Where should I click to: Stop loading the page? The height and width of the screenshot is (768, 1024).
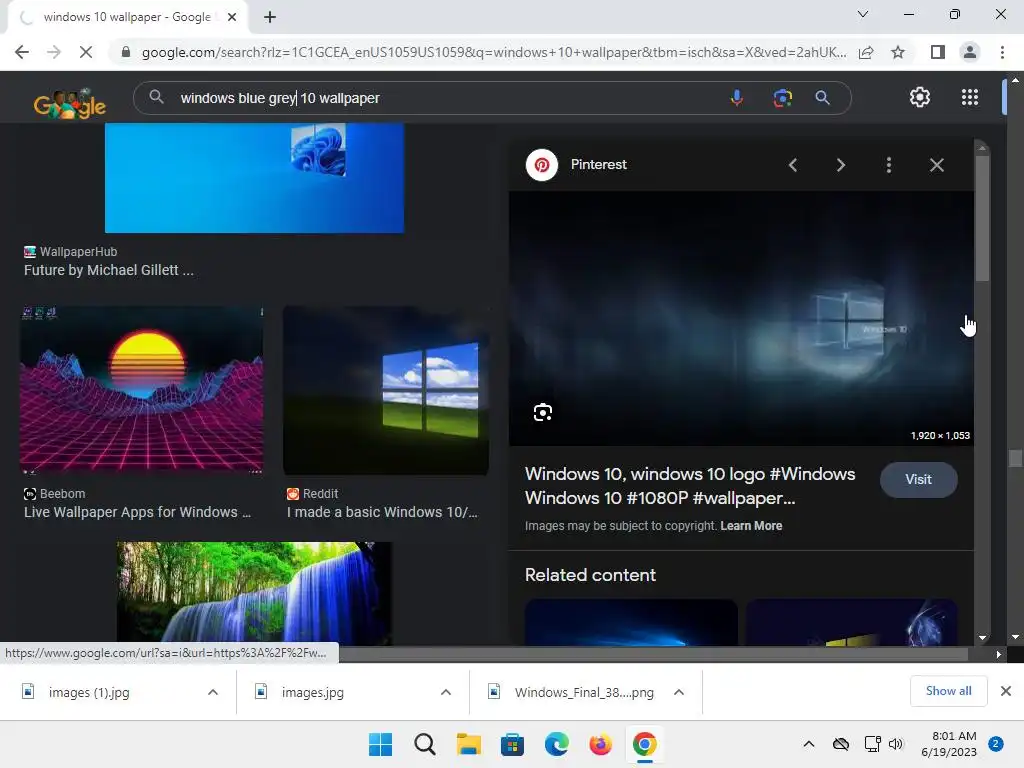pos(86,52)
